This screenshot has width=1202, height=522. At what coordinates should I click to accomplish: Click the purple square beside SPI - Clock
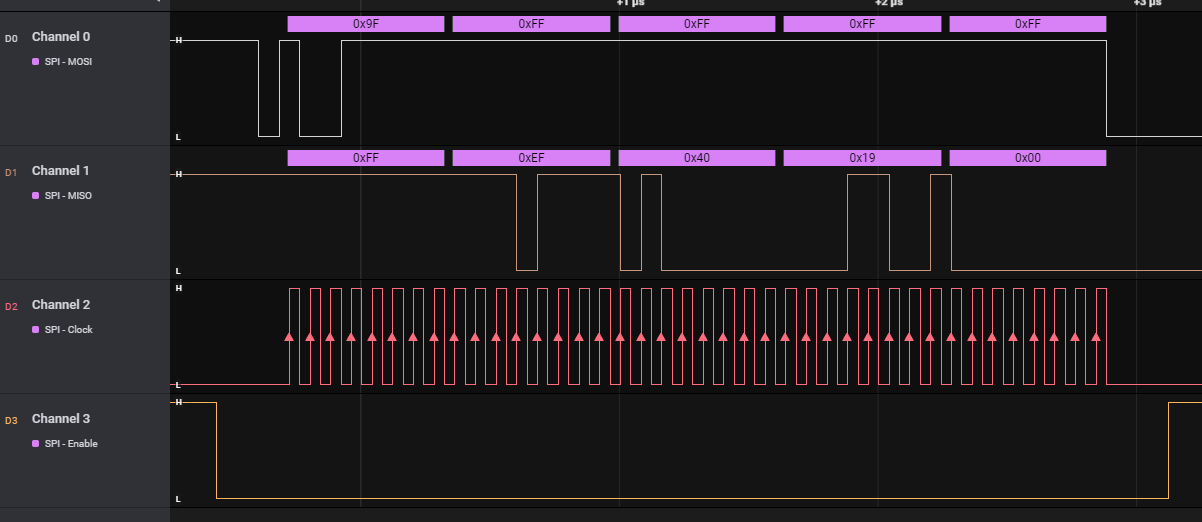tap(36, 330)
